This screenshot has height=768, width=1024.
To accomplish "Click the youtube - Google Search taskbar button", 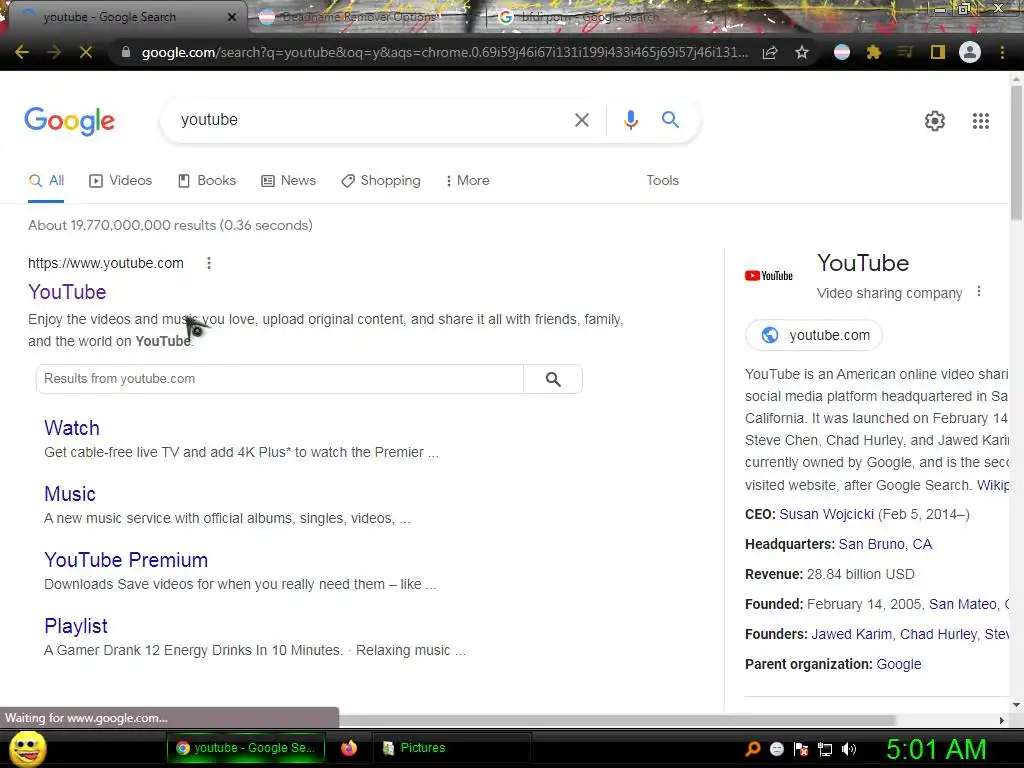I will [x=246, y=748].
